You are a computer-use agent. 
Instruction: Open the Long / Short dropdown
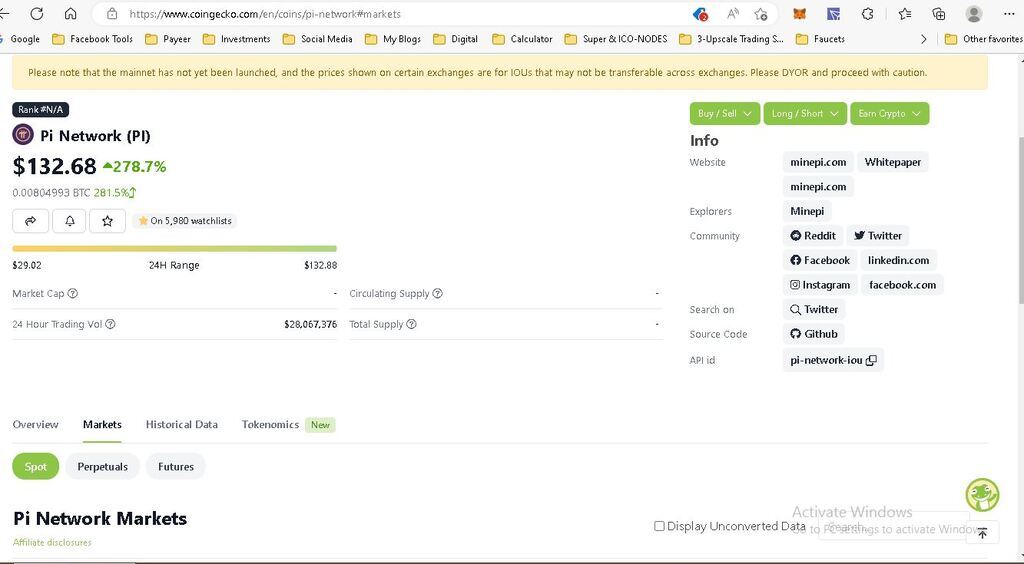804,114
